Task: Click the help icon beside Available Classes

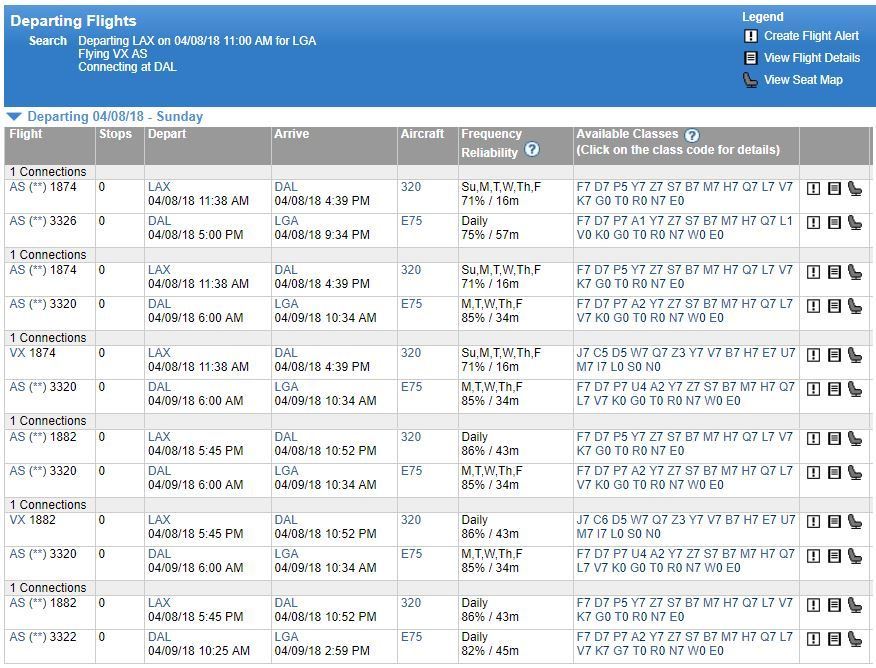Action: [692, 135]
